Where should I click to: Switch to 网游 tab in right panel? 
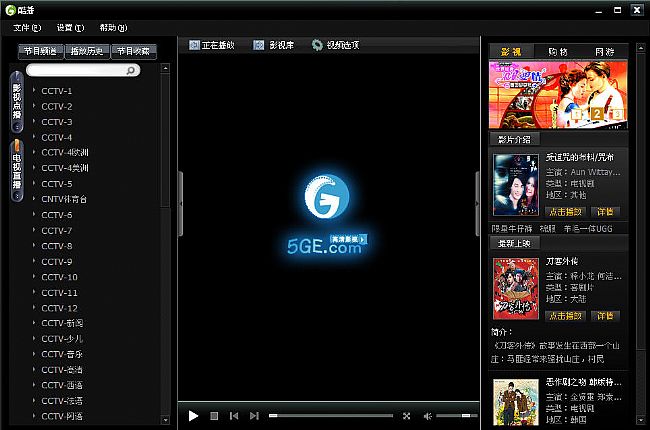coord(604,51)
